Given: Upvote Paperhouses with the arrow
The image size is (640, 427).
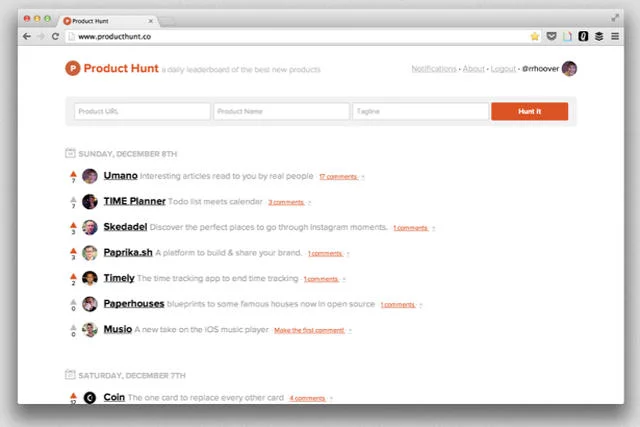Looking at the screenshot, I should click(73, 302).
